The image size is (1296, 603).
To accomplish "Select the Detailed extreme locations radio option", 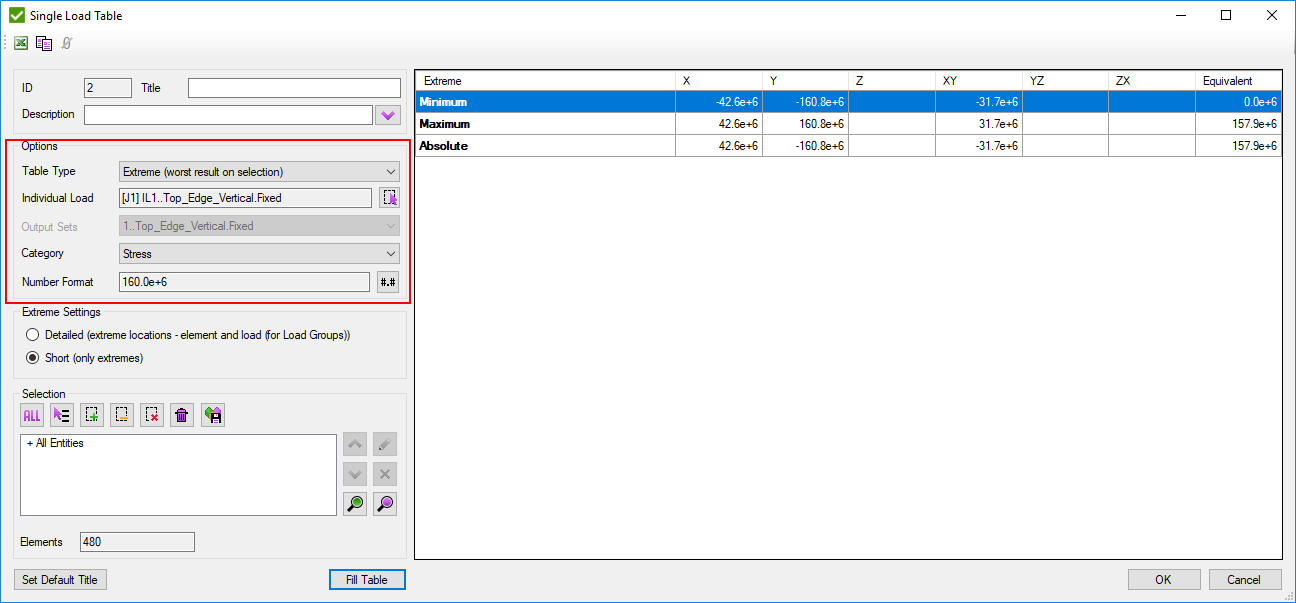I will point(33,335).
